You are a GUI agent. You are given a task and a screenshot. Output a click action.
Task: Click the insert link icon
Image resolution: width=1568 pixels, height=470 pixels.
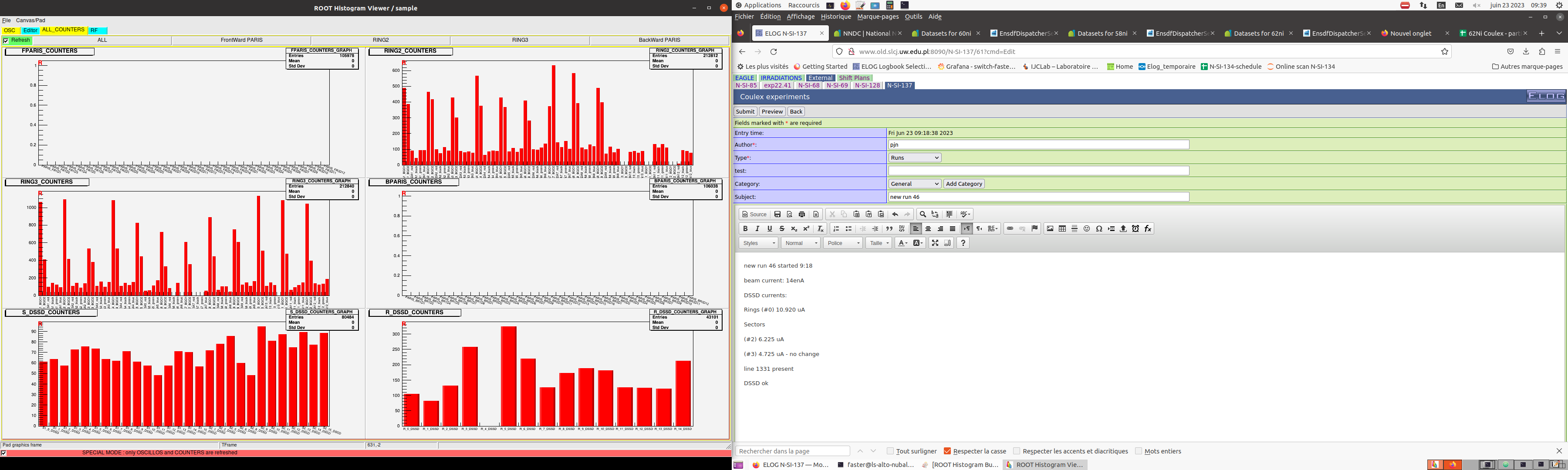coord(1010,228)
